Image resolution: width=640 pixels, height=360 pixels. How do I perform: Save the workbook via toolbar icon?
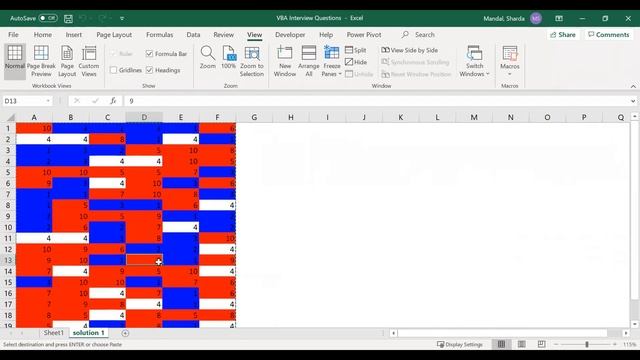(68, 18)
